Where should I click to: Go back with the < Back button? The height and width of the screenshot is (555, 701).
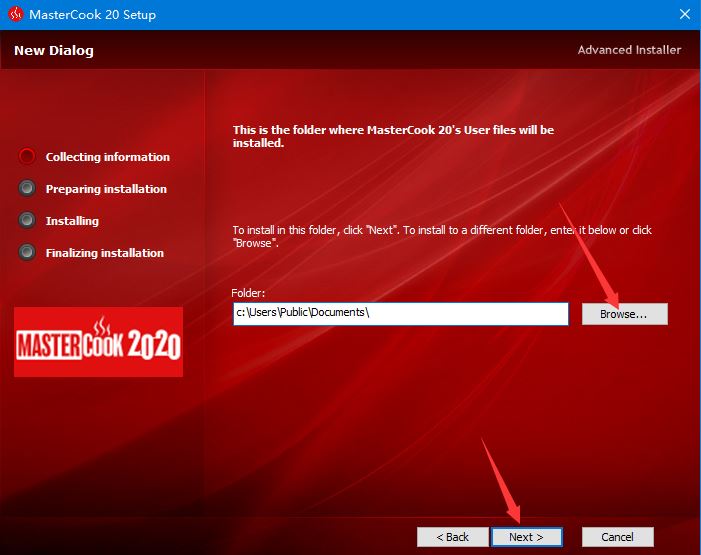(x=452, y=537)
